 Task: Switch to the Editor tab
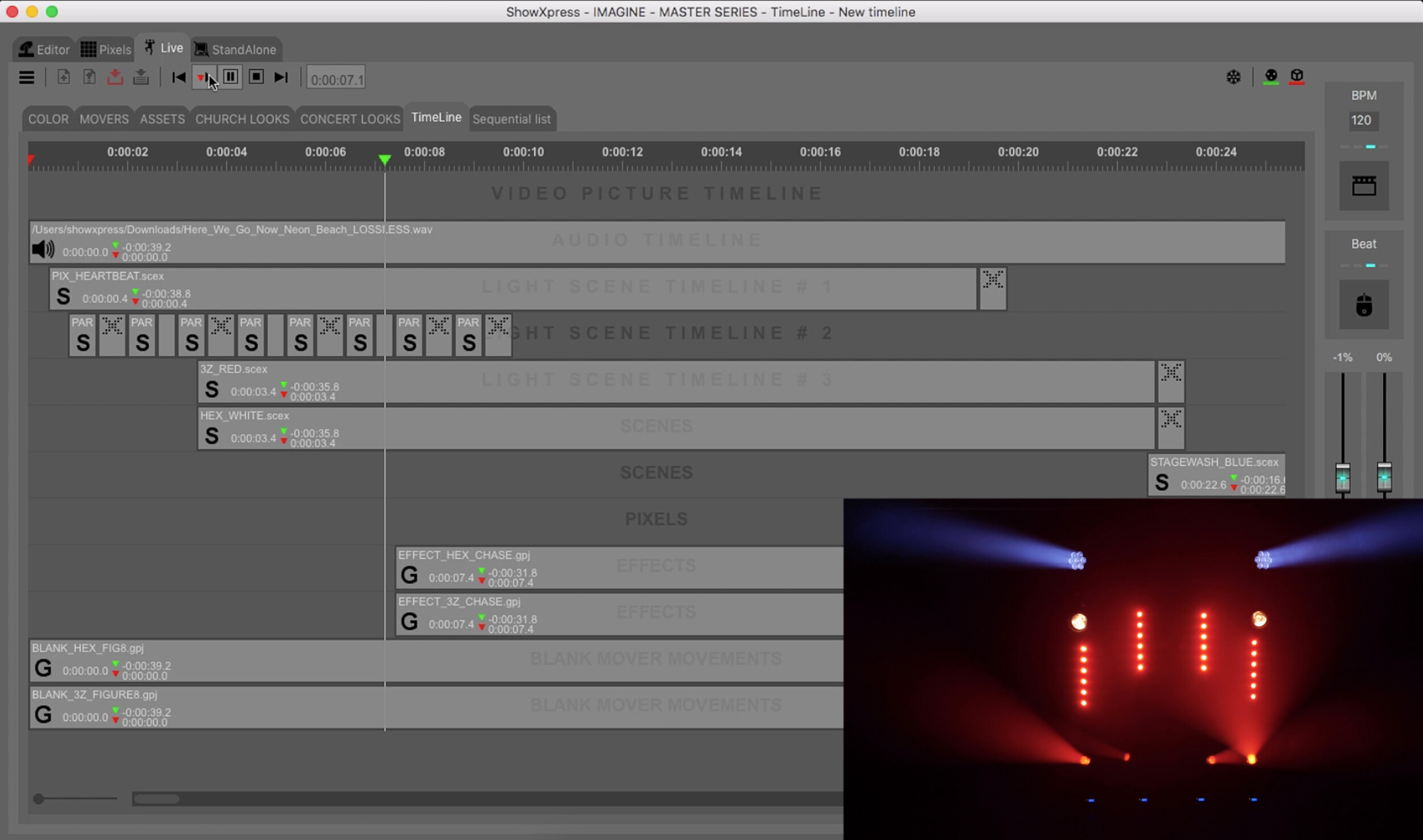(x=44, y=50)
